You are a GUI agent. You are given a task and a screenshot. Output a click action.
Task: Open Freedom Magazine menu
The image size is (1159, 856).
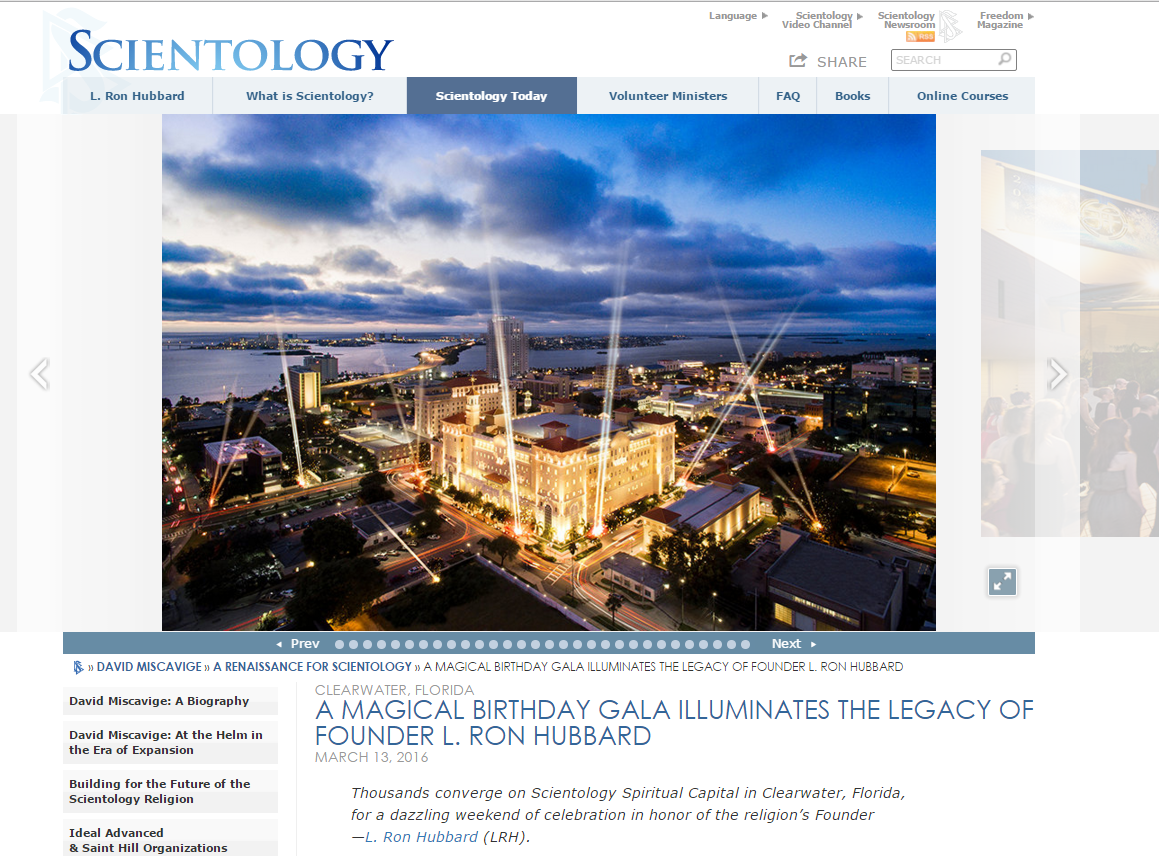point(1005,20)
